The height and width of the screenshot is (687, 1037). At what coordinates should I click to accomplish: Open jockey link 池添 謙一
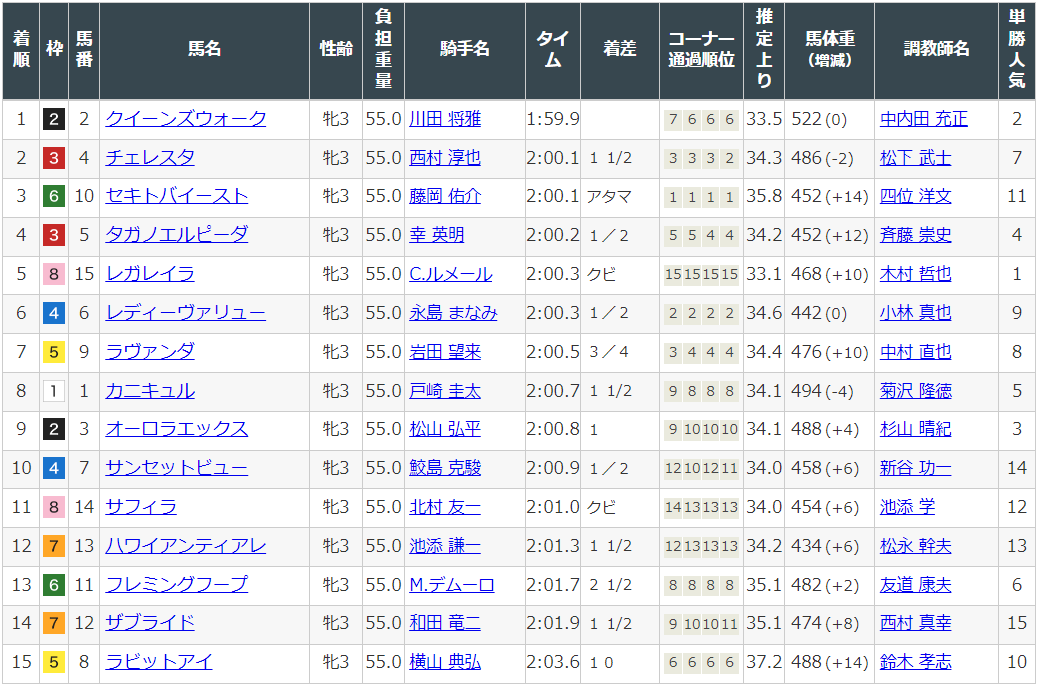click(x=445, y=546)
